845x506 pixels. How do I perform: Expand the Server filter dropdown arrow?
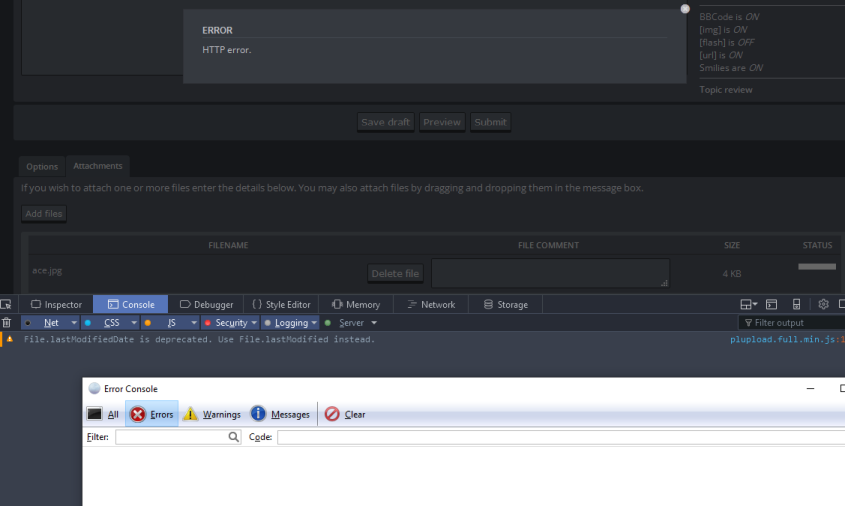click(374, 323)
